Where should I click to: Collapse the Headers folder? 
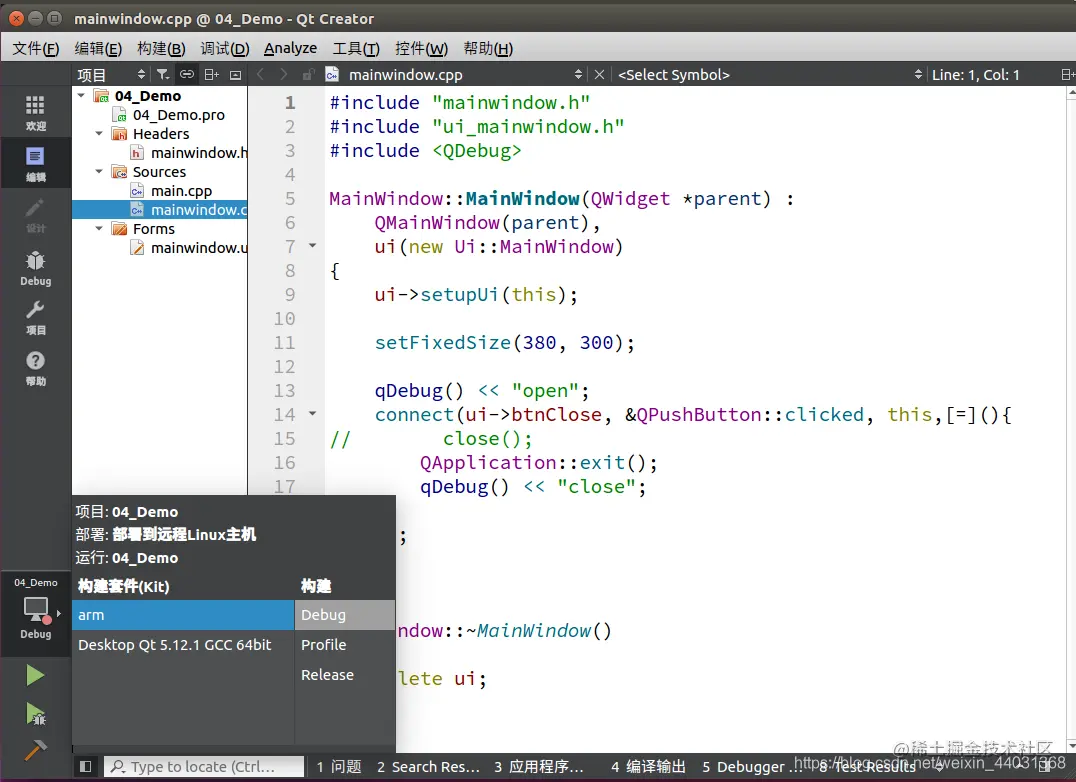(x=100, y=133)
